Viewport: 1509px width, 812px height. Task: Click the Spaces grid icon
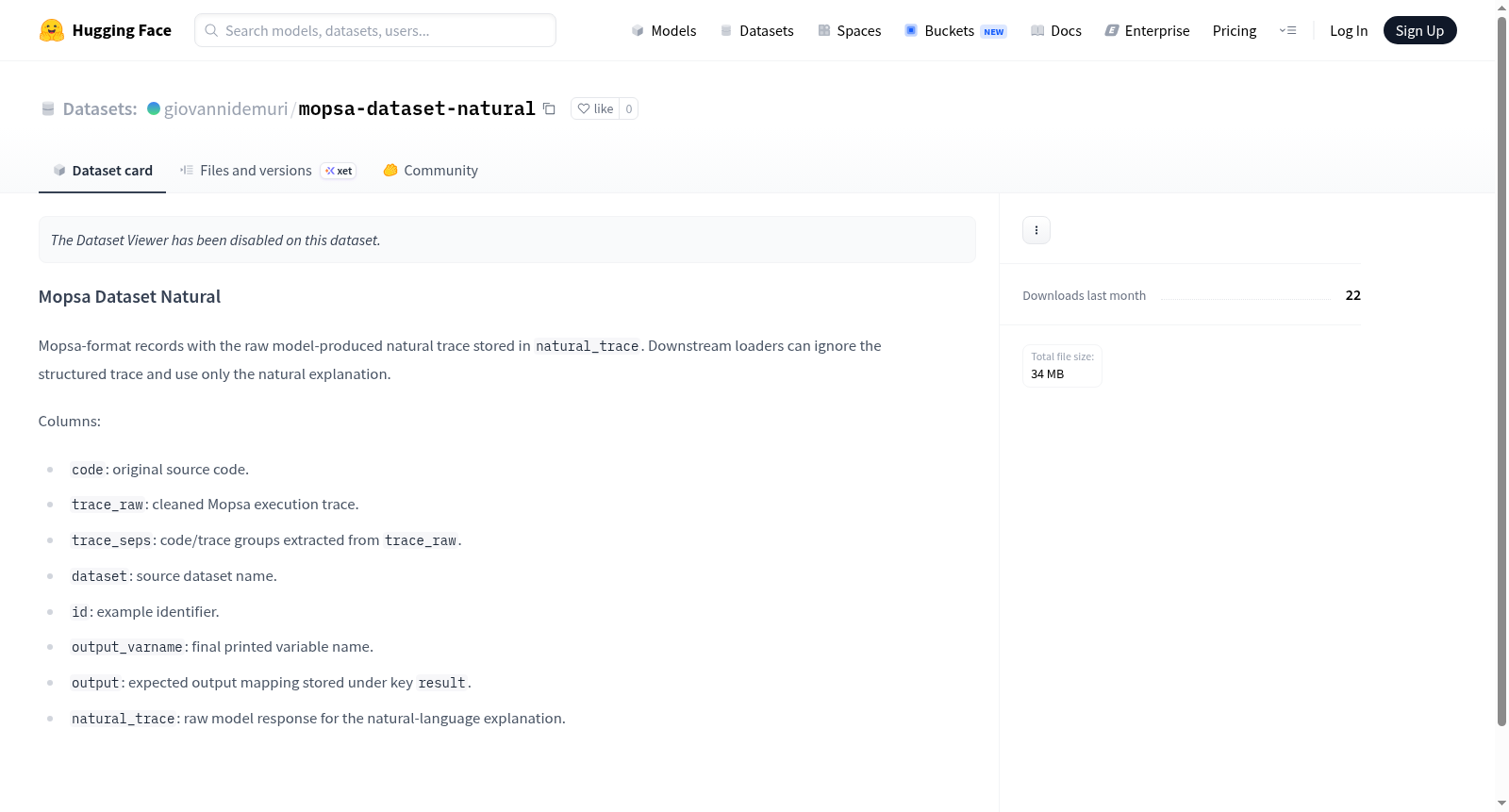click(x=824, y=30)
